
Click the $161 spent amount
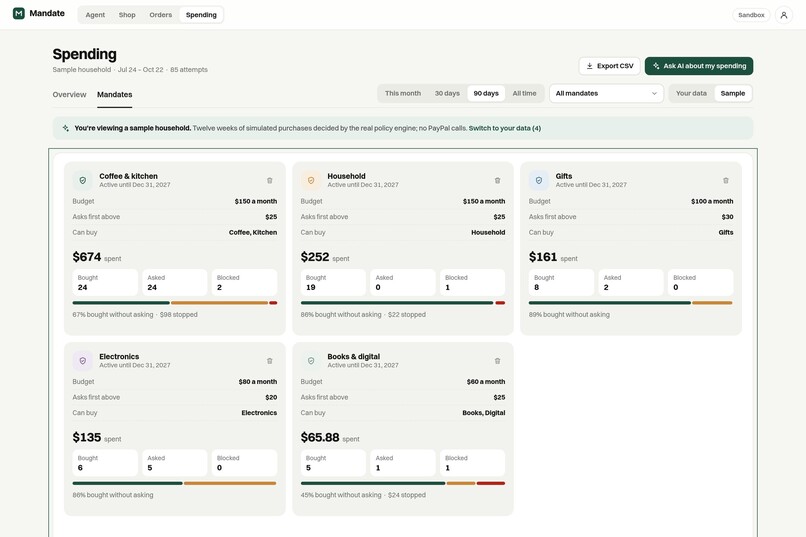[543, 256]
